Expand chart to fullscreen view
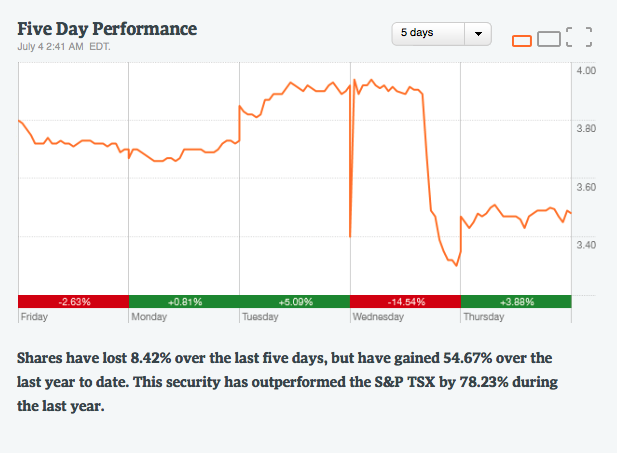 579,38
